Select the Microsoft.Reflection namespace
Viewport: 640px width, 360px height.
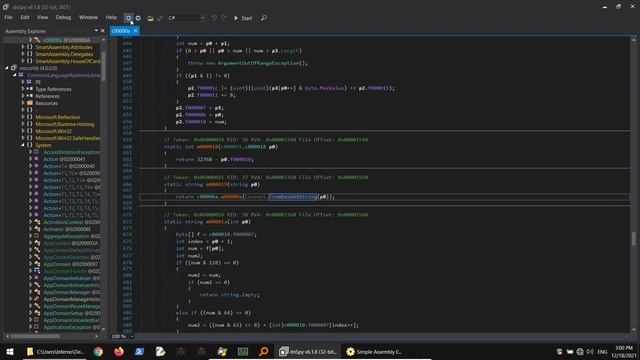coord(58,117)
